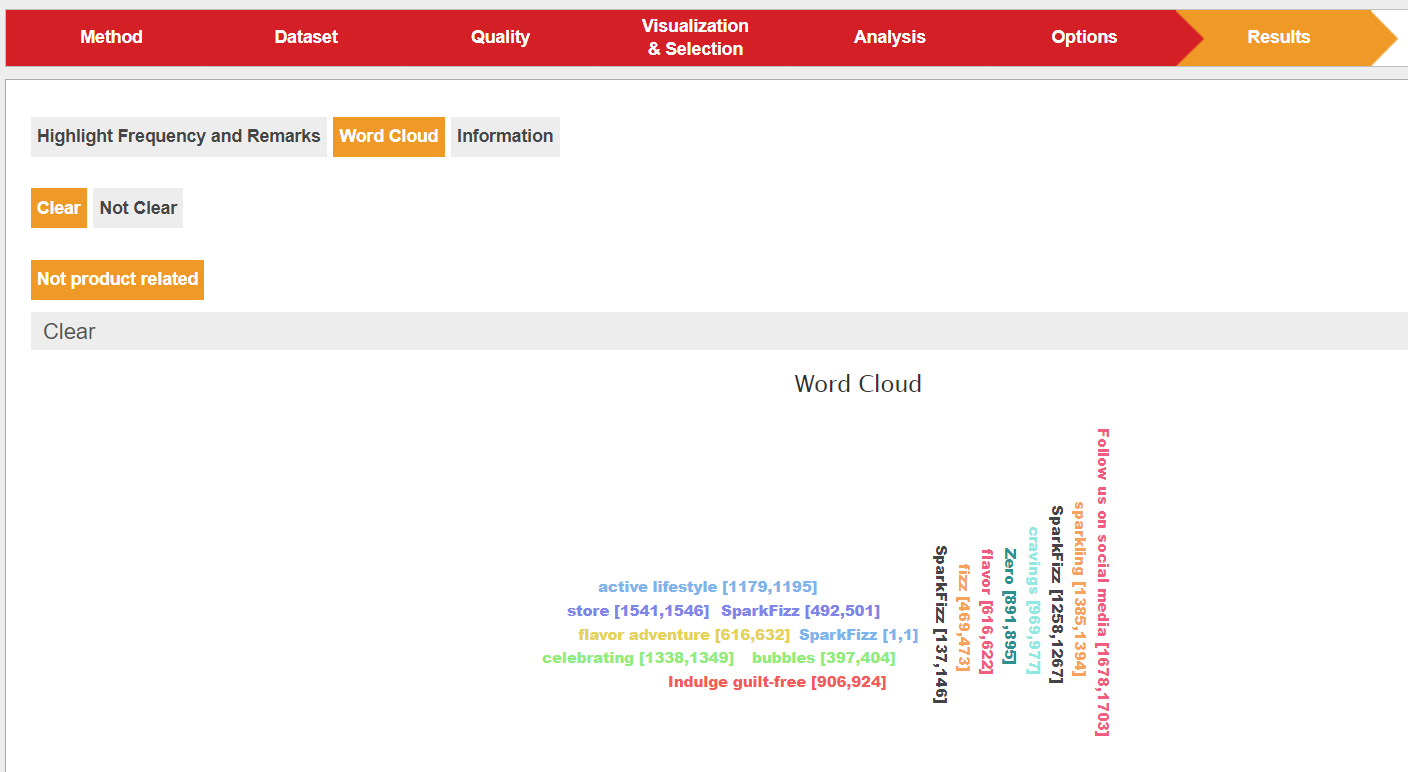Toggle the orange Clear filter button
The image size is (1408, 772).
coord(58,208)
